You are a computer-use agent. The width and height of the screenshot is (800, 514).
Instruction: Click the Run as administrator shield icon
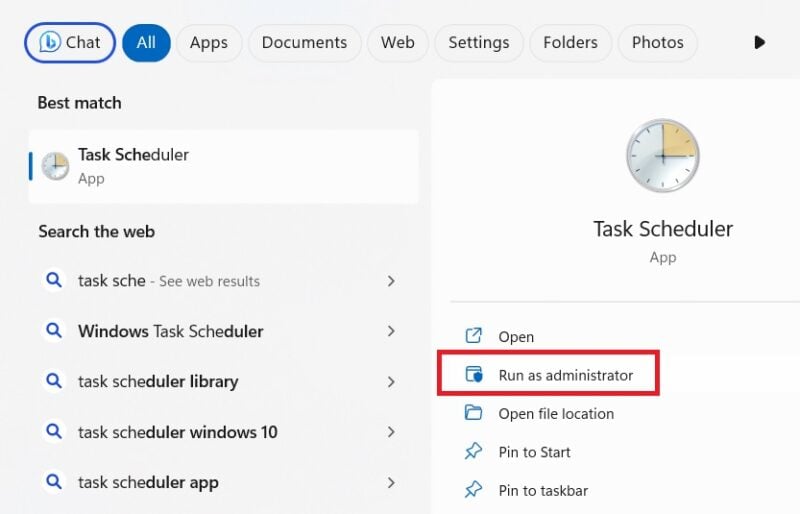[473, 374]
